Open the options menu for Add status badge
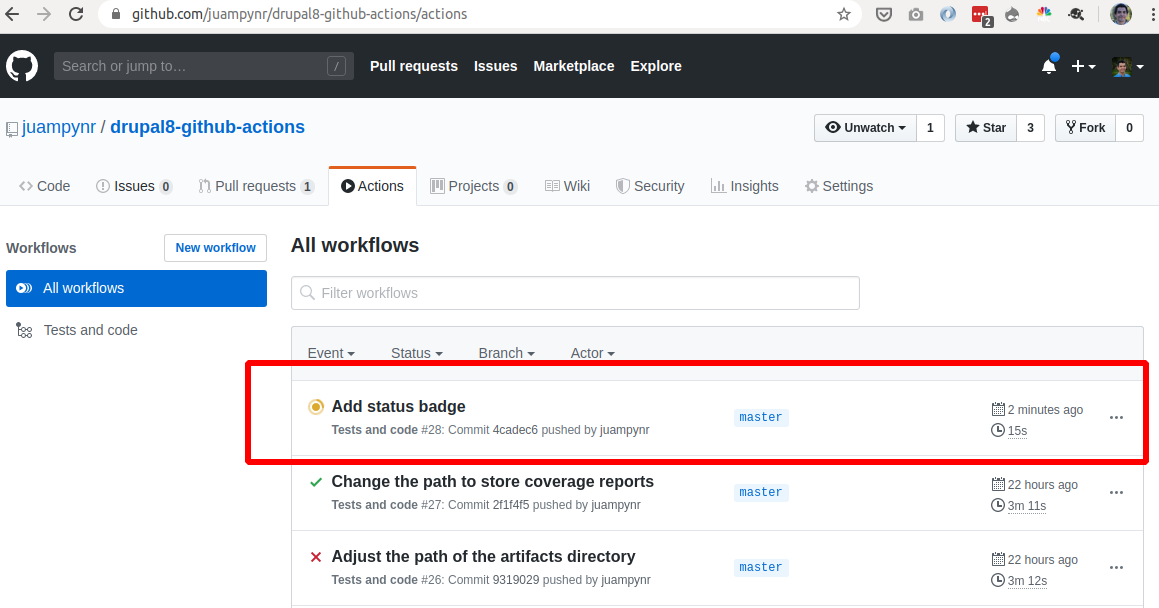Screen dimensions: 1159x608 pyautogui.click(x=1116, y=417)
